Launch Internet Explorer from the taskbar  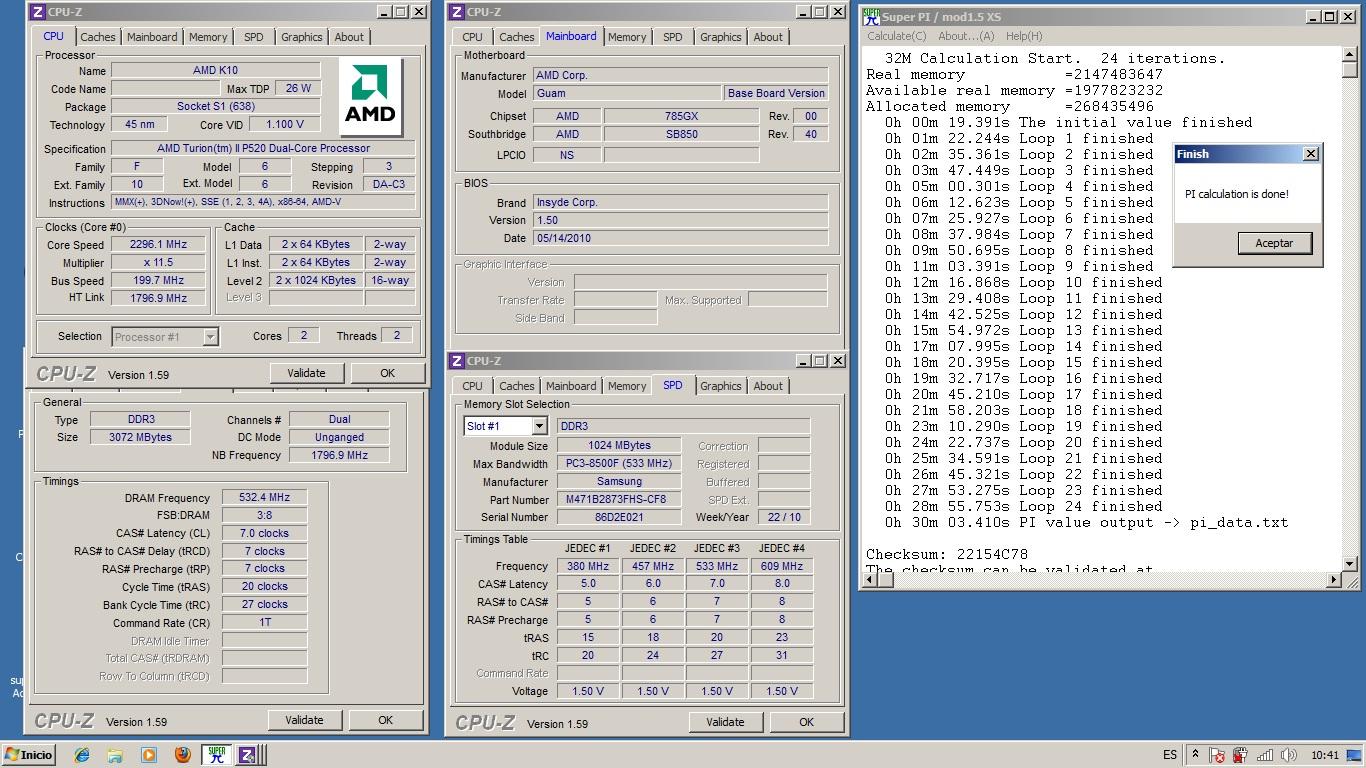coord(81,755)
